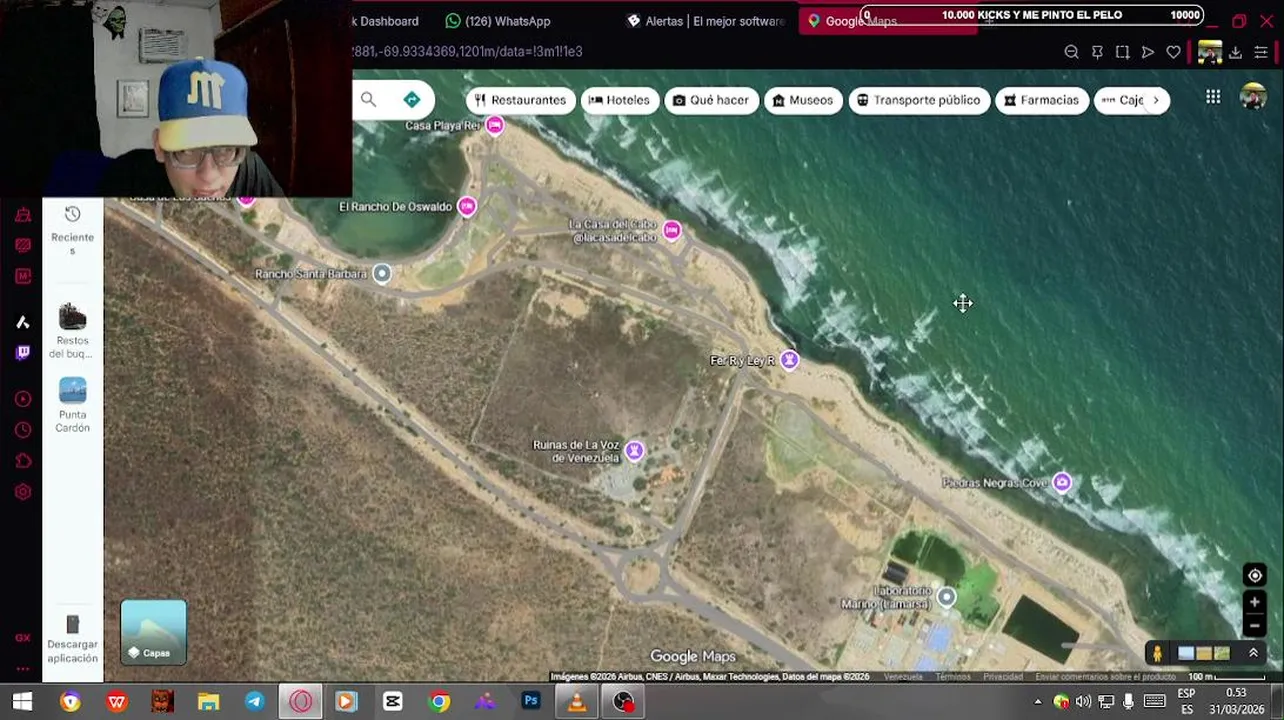Open the Recientes panel
Viewport: 1284px width, 720px height.
click(72, 229)
